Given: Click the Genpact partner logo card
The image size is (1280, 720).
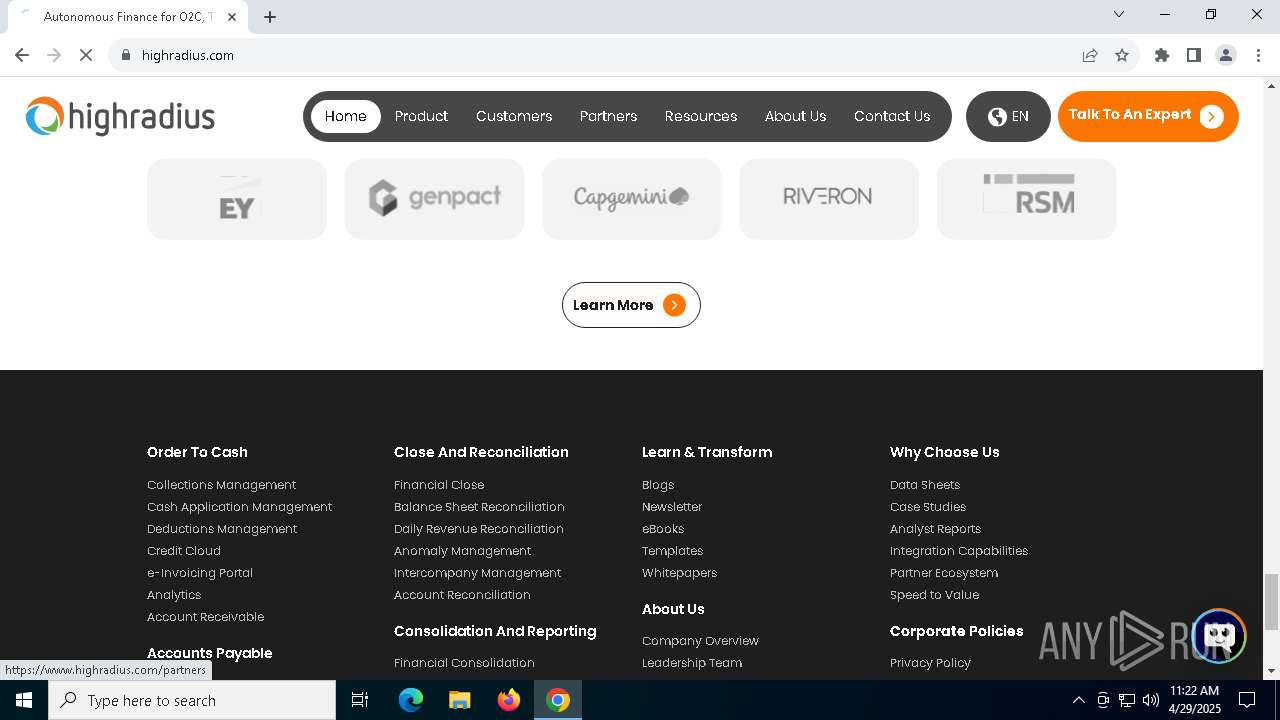Looking at the screenshot, I should pos(434,198).
